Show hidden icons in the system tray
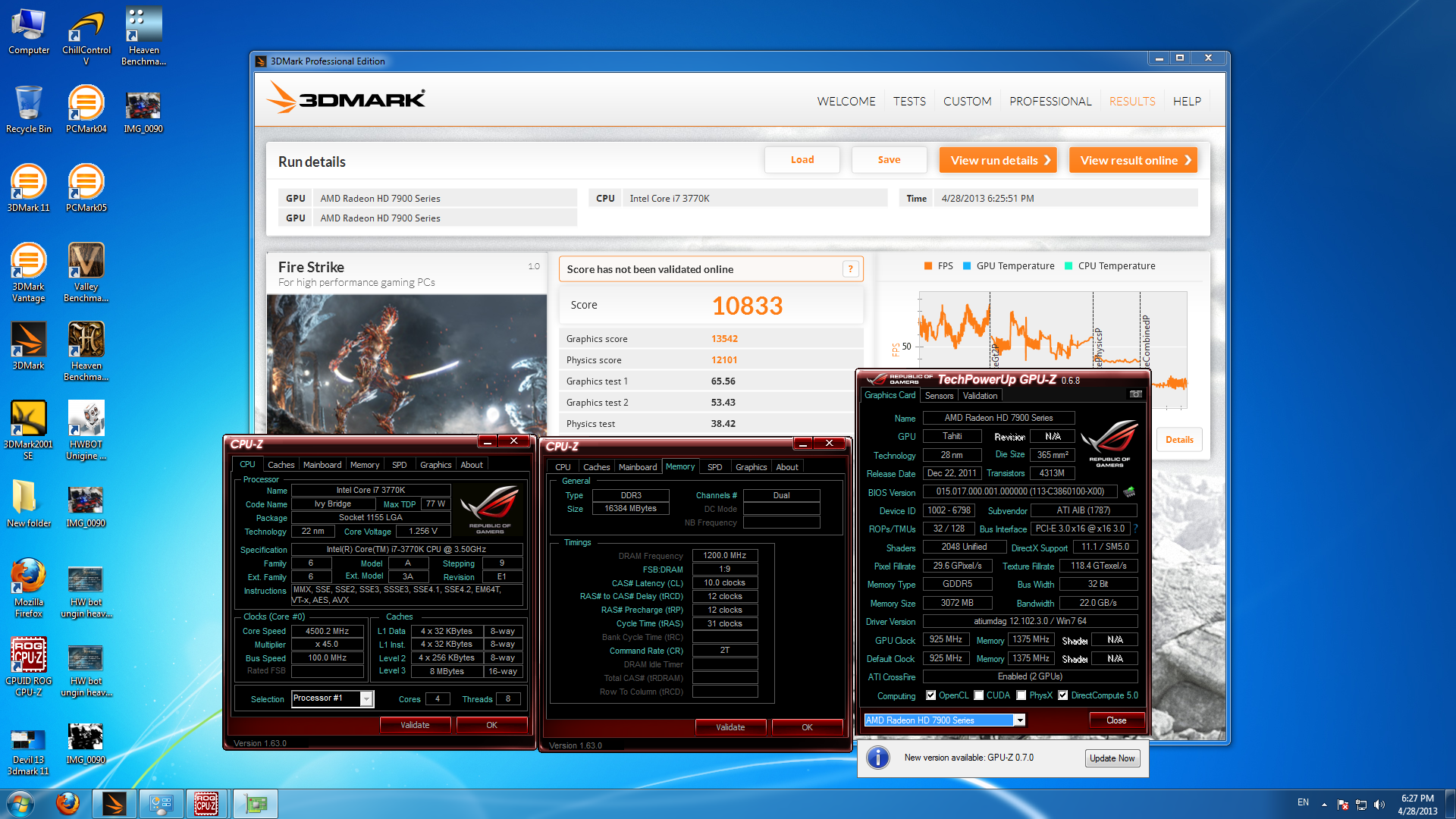This screenshot has width=1456, height=819. [1324, 805]
